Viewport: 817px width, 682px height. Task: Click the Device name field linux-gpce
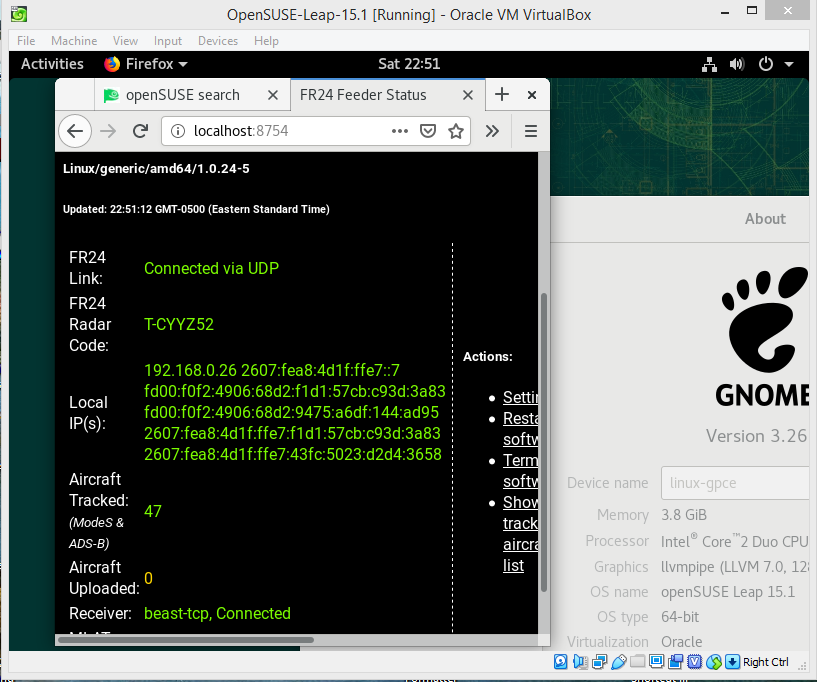[735, 483]
